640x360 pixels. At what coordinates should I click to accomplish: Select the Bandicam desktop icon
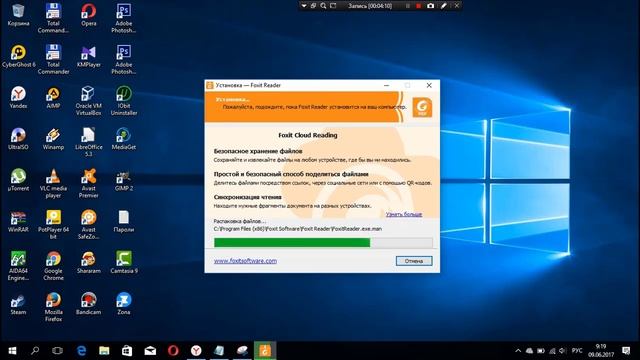click(89, 303)
